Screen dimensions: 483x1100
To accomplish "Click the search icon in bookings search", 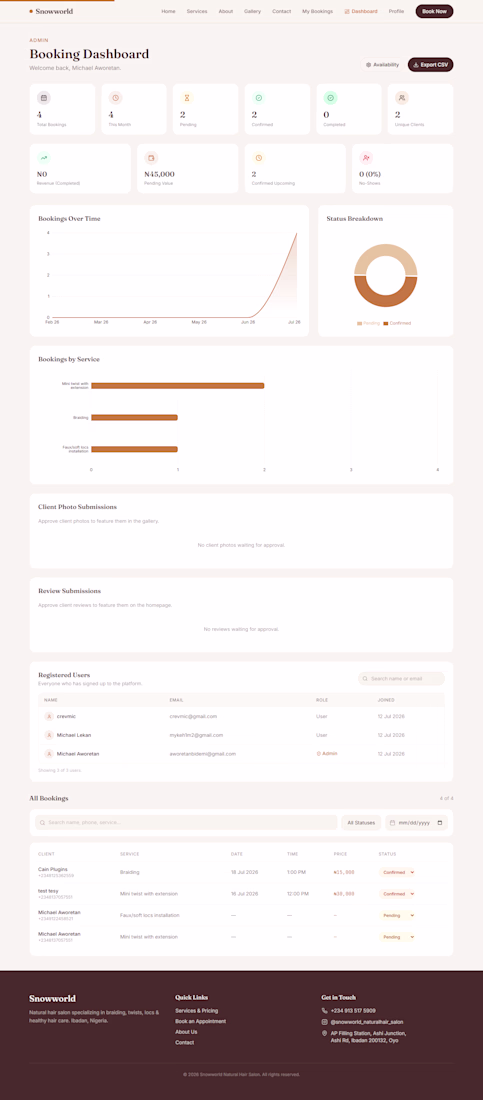I will pyautogui.click(x=43, y=822).
